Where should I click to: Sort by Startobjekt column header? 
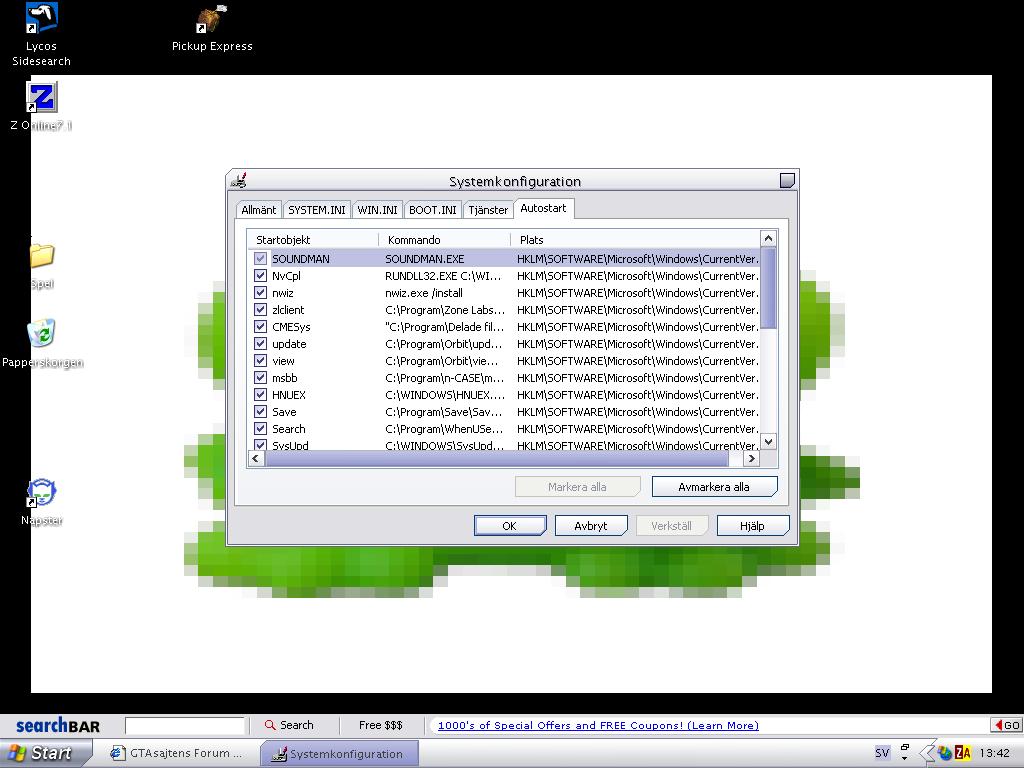pos(313,240)
